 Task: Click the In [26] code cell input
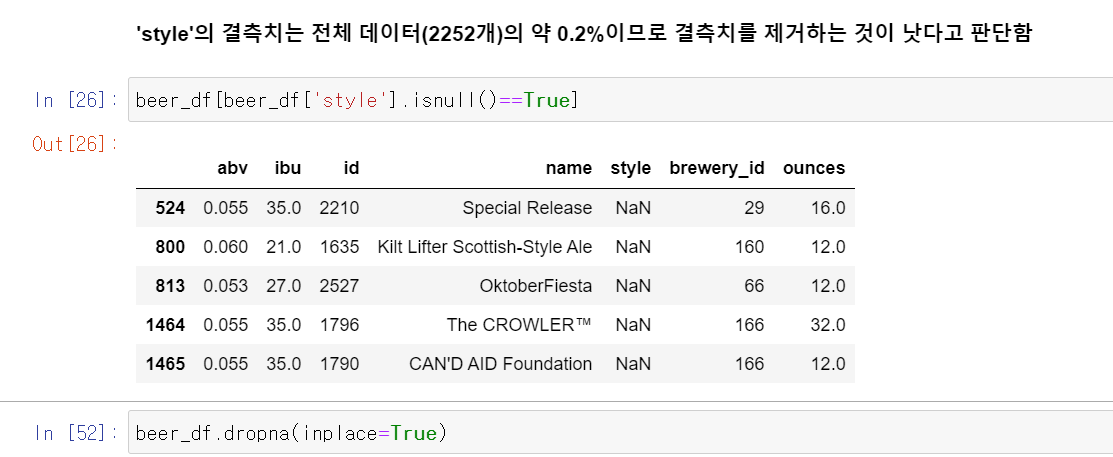620,100
